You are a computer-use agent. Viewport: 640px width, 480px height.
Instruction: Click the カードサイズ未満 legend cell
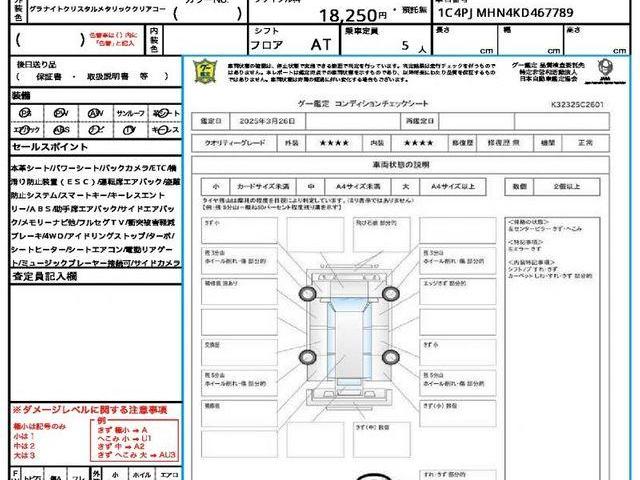click(x=263, y=187)
